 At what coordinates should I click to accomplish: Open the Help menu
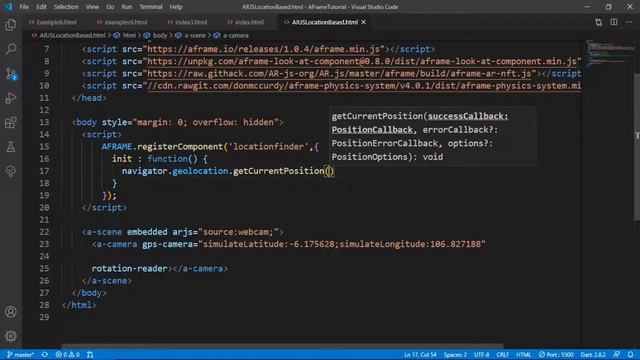[x=176, y=7]
